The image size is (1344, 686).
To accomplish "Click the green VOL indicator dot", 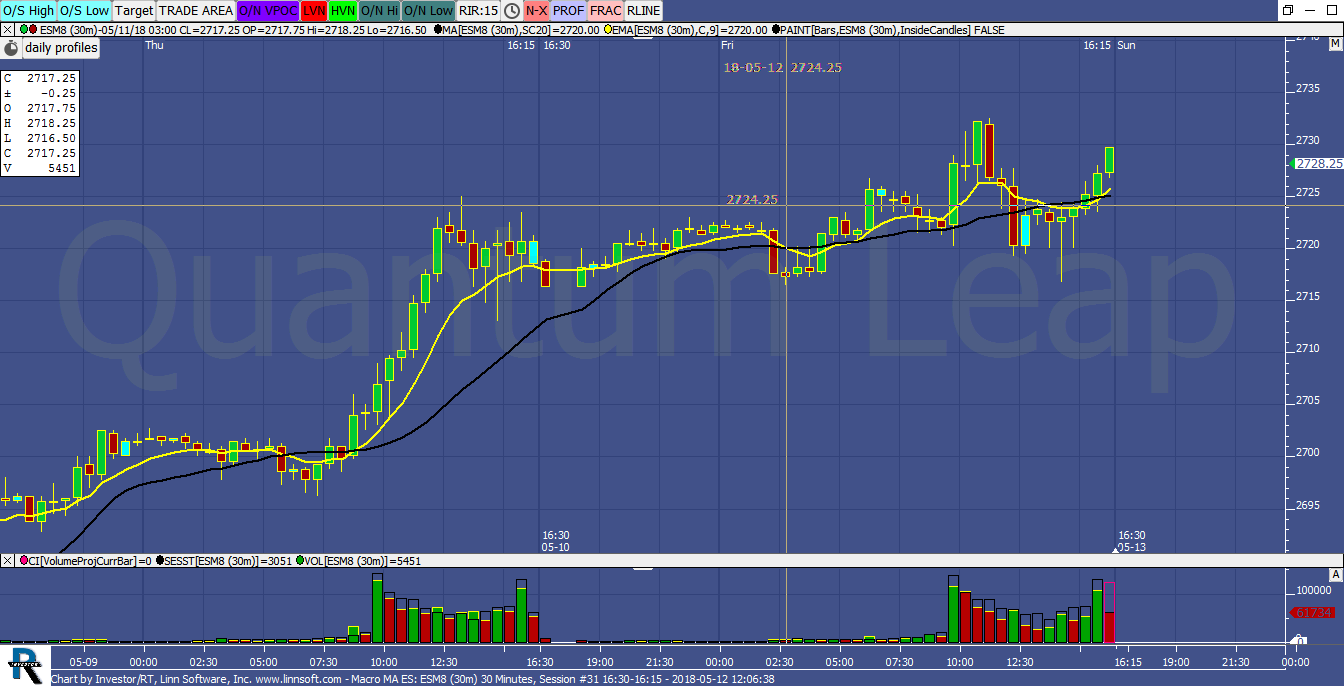I will (302, 561).
